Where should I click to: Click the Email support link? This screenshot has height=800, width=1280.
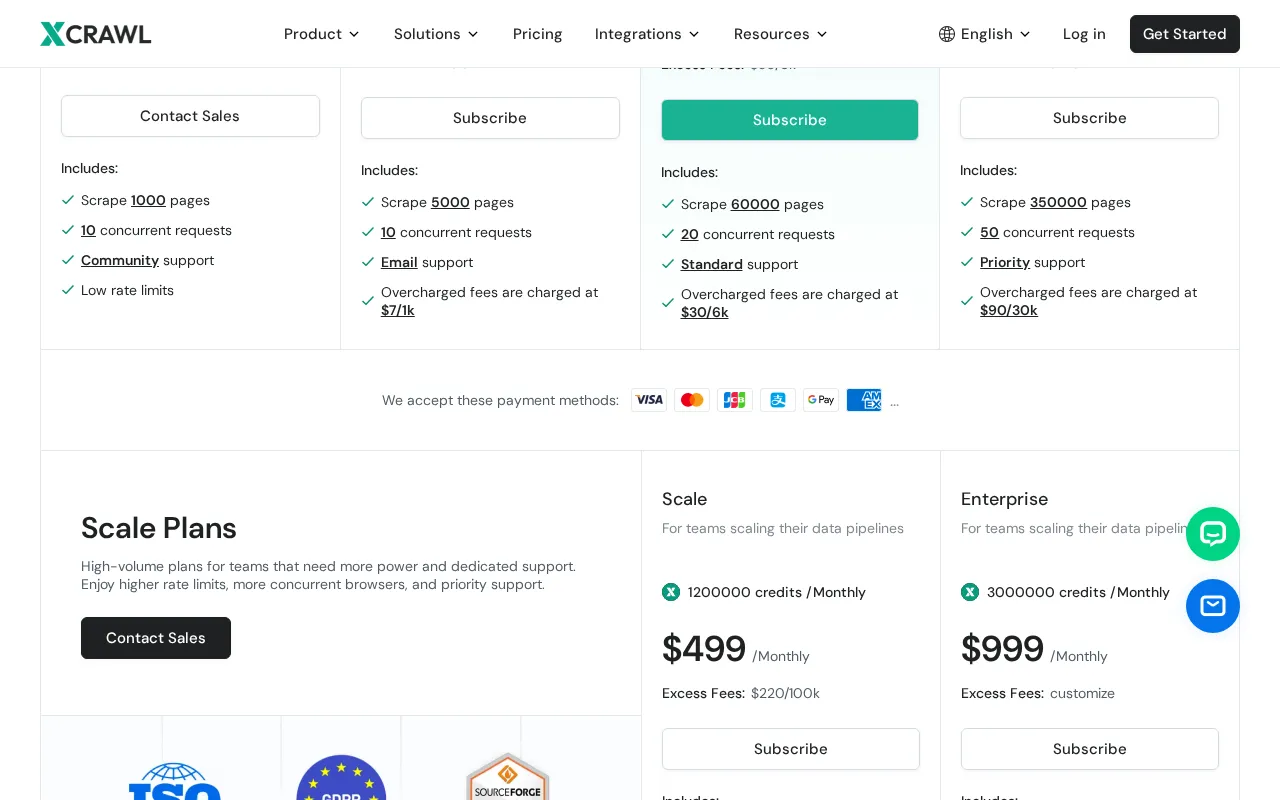tap(399, 262)
